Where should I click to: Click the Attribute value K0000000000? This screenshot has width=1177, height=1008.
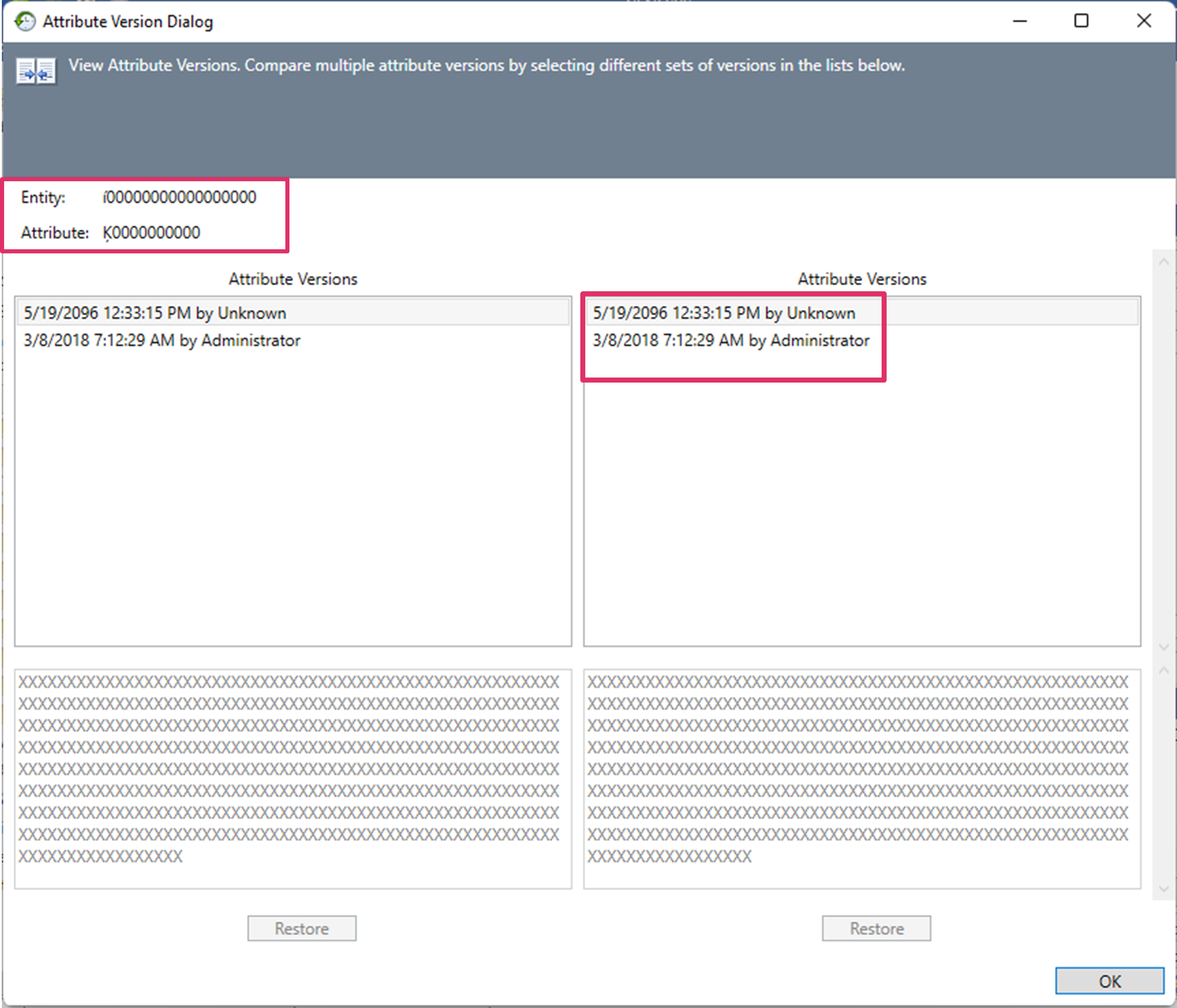[x=151, y=232]
